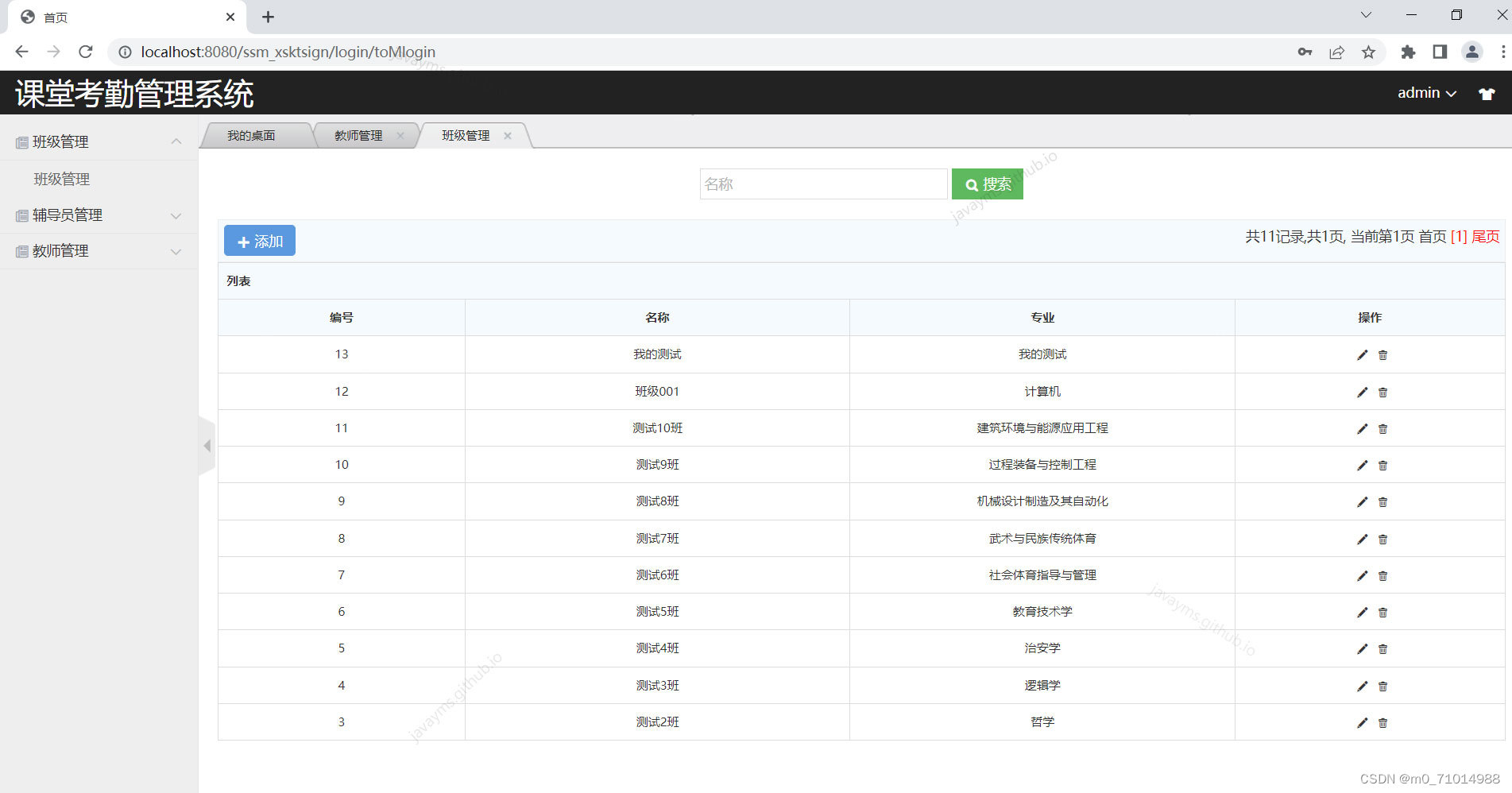Edit the 测试8班 row

[x=1362, y=501]
